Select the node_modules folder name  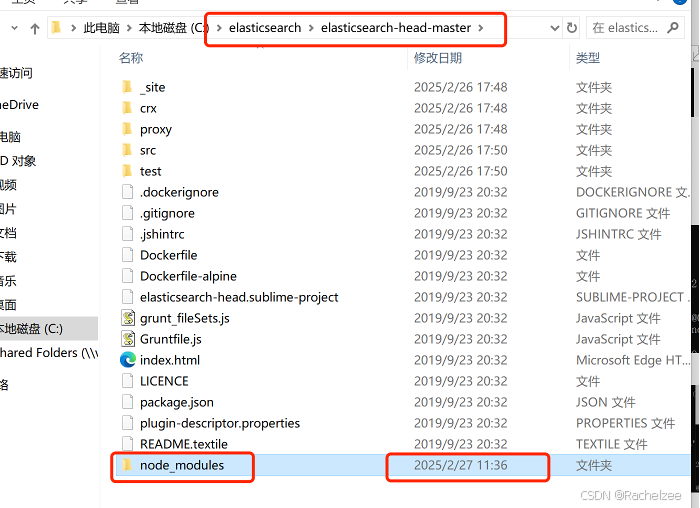(182, 465)
